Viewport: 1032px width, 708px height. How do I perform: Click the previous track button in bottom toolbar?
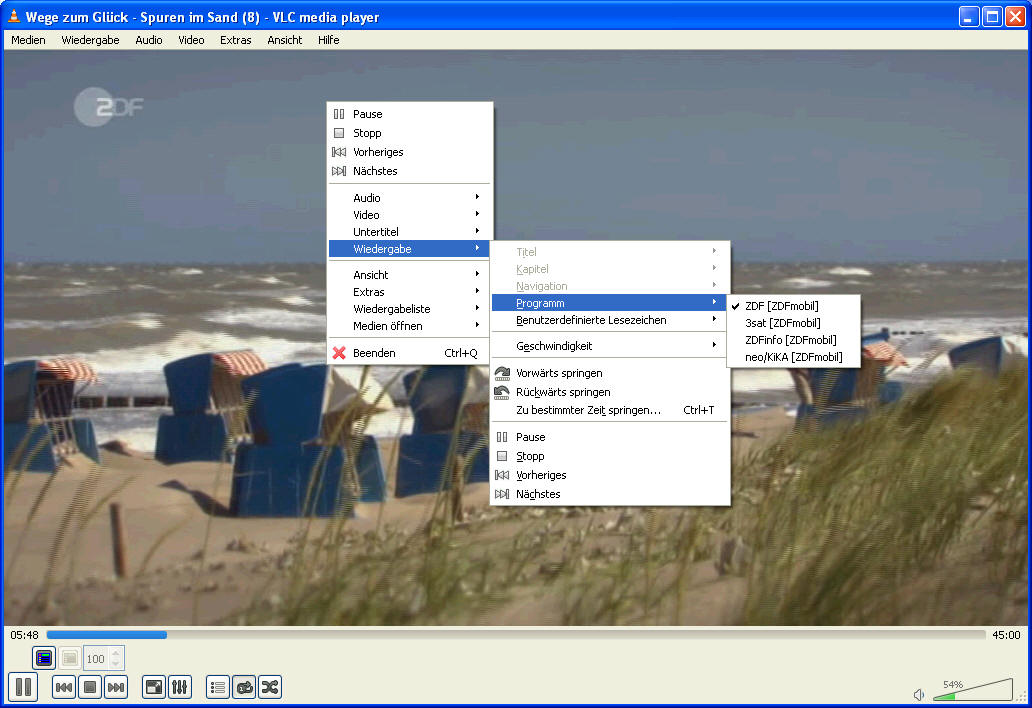pos(64,688)
